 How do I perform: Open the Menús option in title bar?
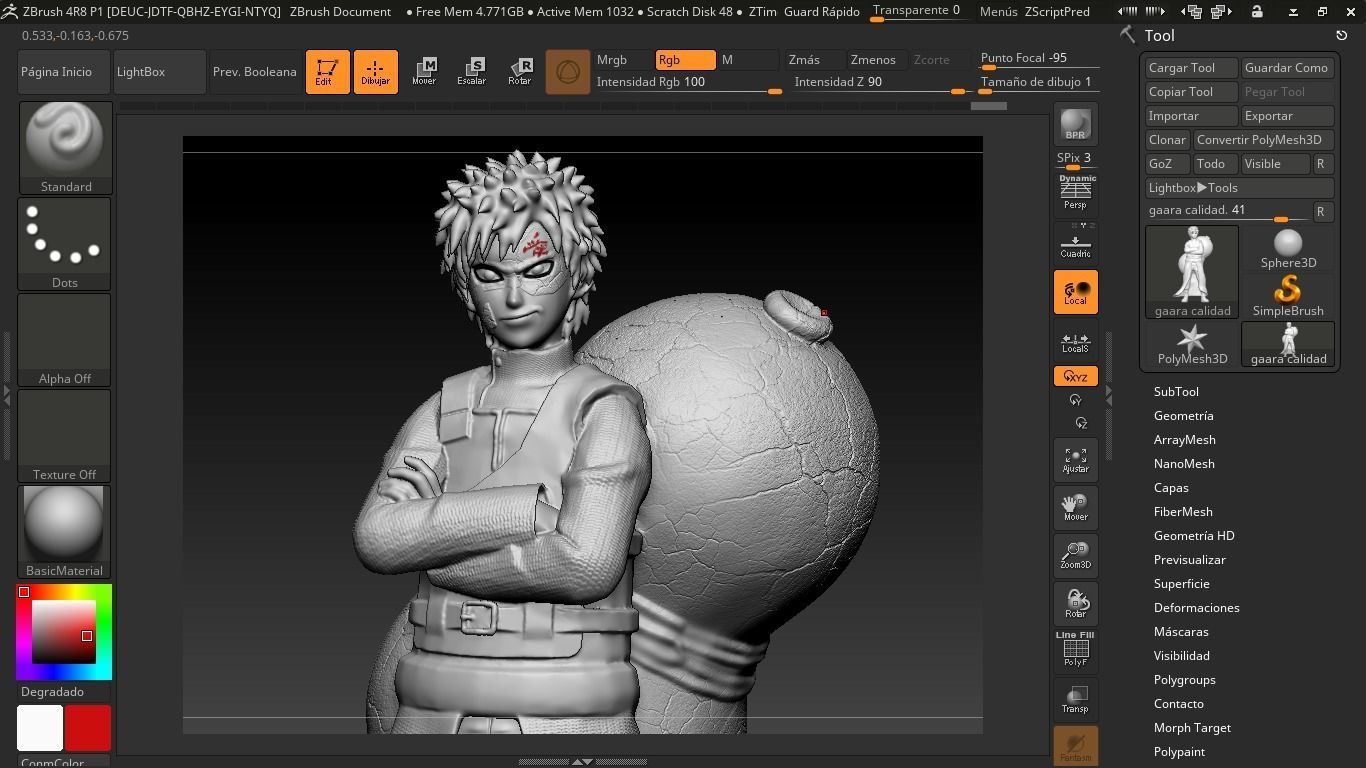click(999, 11)
